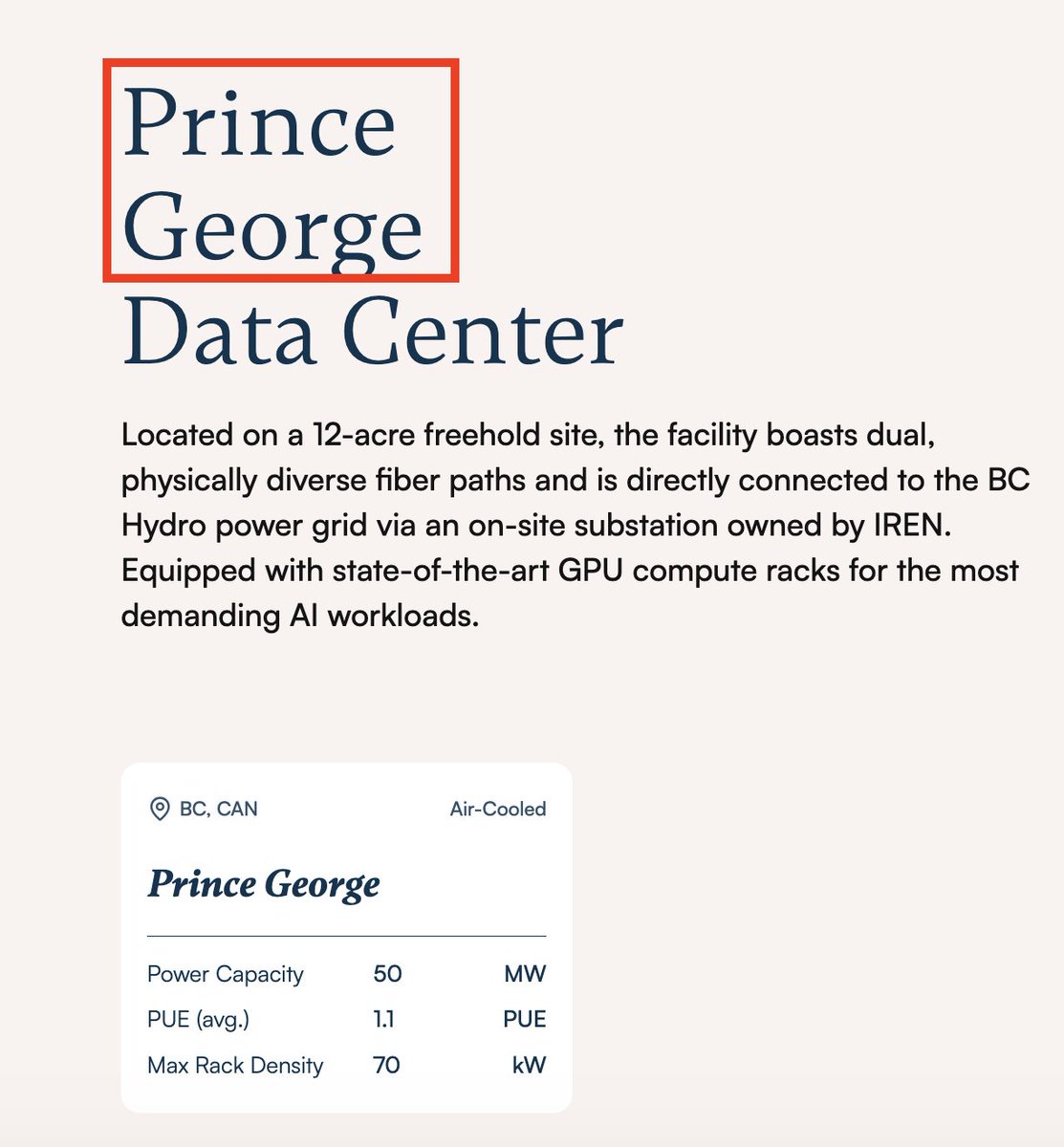Click the '1.1' PUE value
Image resolution: width=1064 pixels, height=1147 pixels.
tap(383, 1020)
